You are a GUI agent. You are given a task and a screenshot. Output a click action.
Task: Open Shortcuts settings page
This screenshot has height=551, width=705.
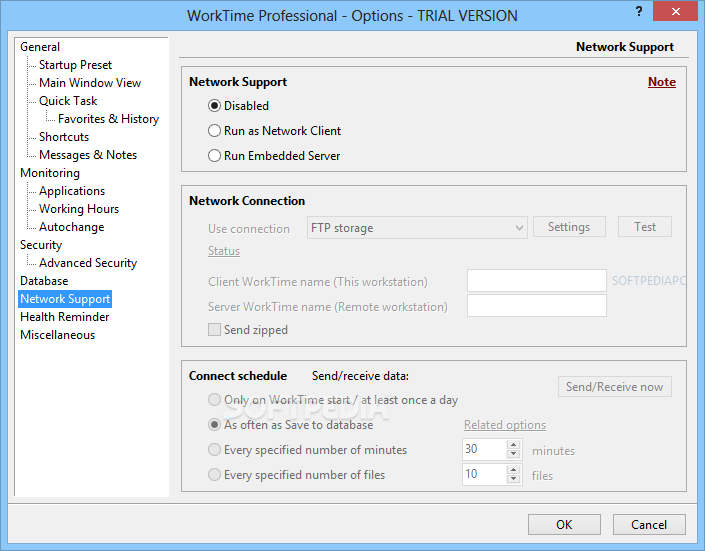[x=64, y=137]
